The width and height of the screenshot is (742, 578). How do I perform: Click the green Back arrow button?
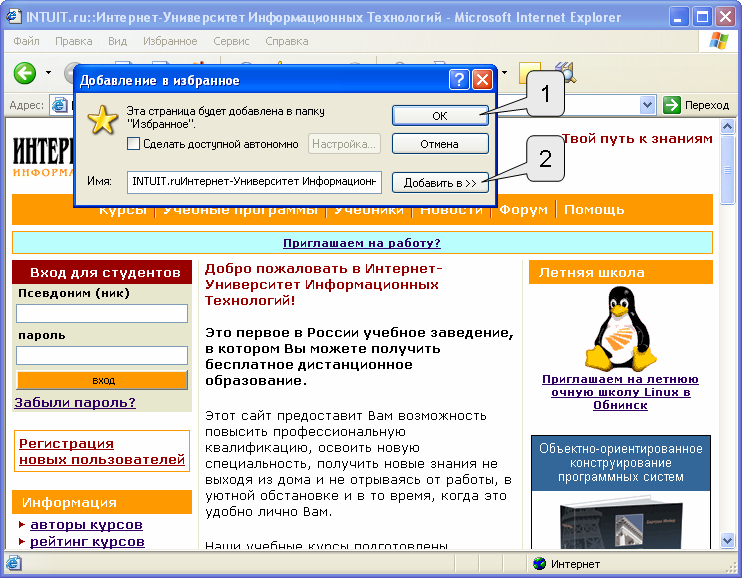[x=25, y=73]
